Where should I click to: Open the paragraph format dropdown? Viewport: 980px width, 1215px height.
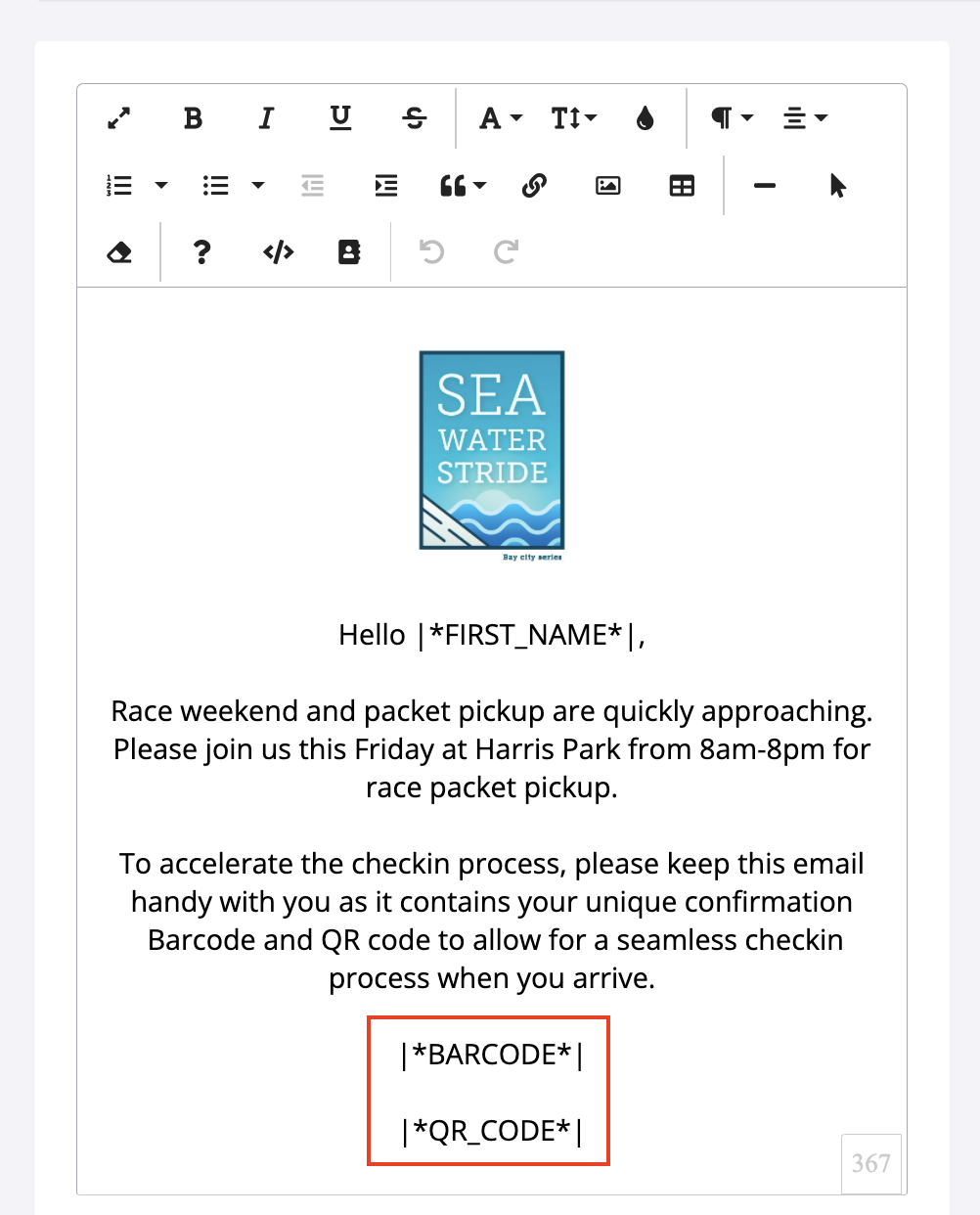[x=732, y=118]
